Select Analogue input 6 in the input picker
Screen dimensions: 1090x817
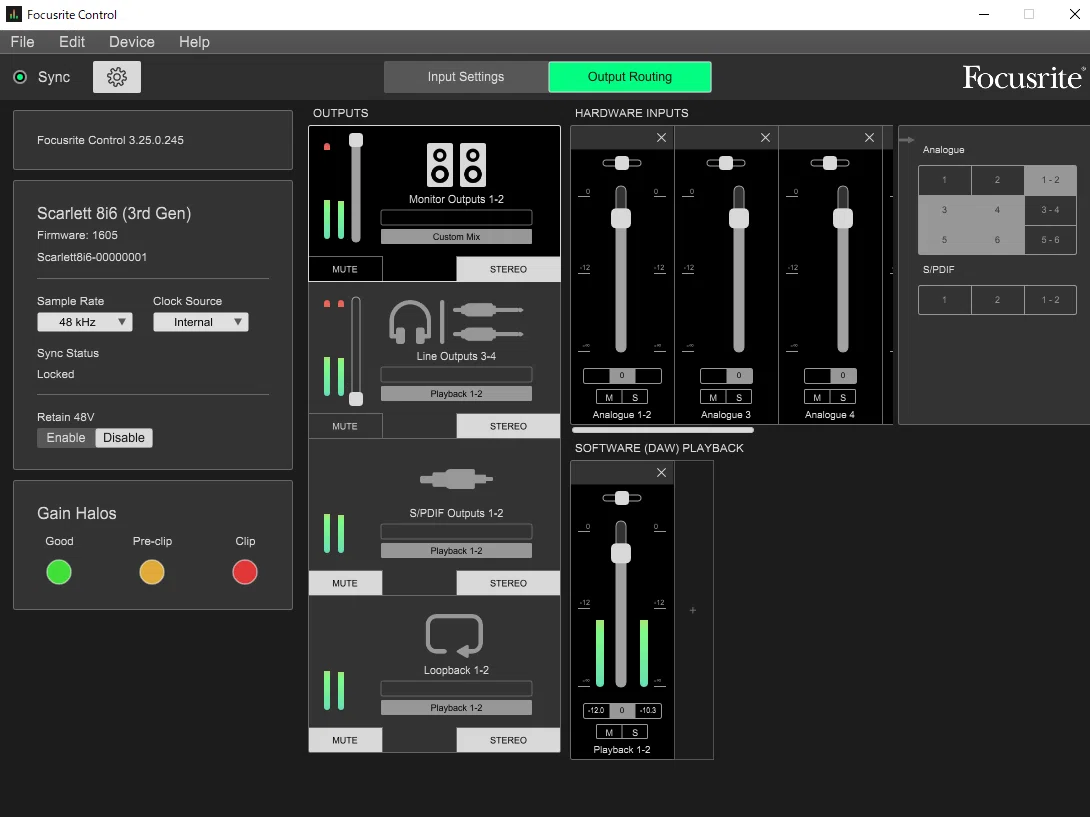tap(998, 240)
